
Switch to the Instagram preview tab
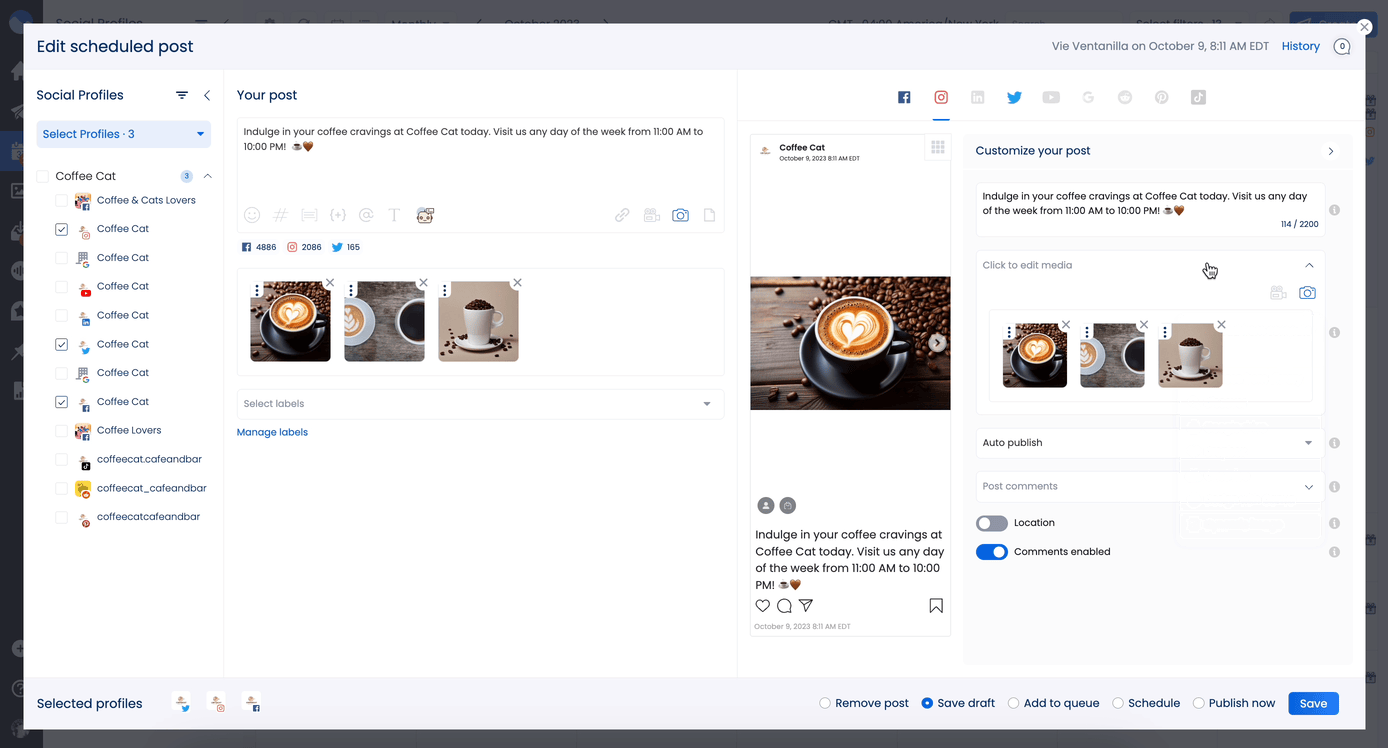point(941,97)
